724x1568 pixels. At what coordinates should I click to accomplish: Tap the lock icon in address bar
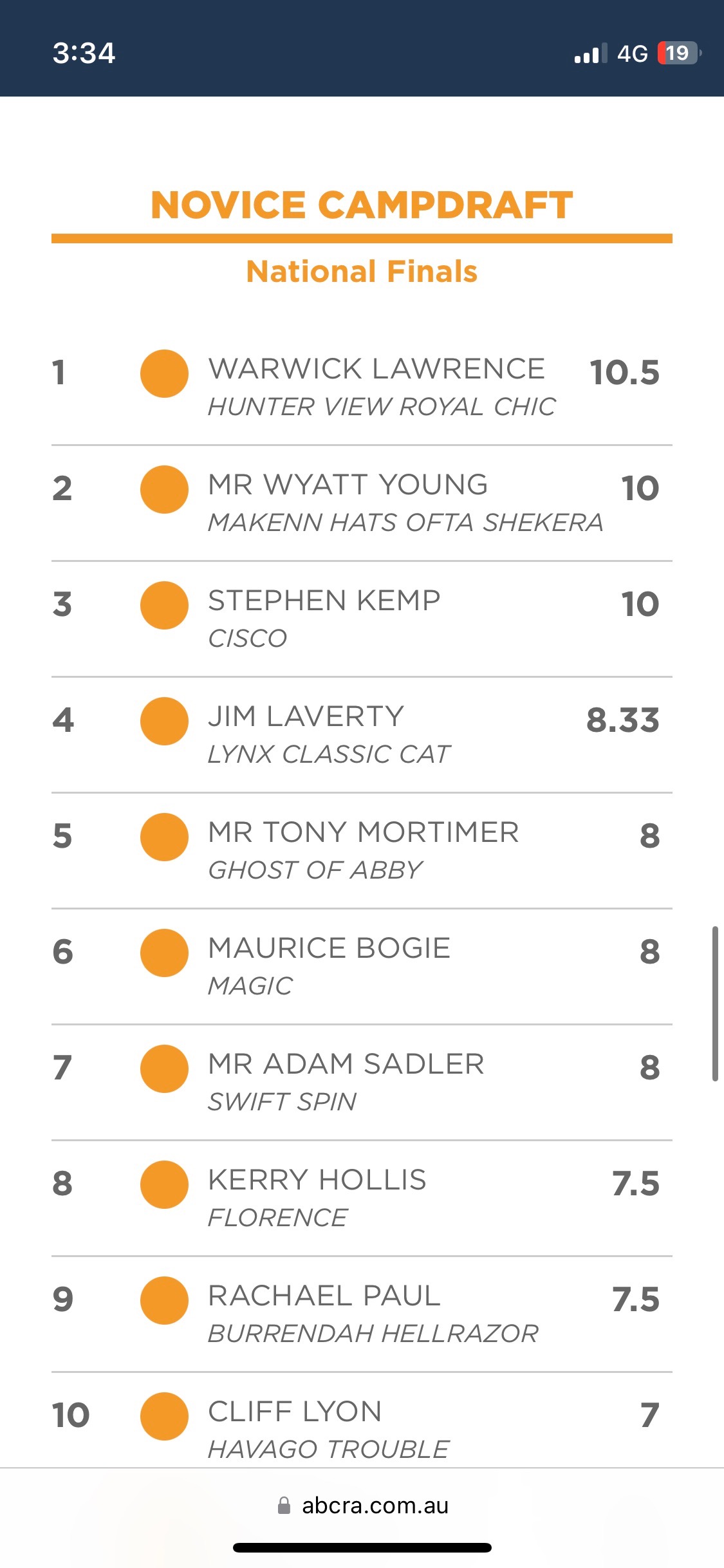click(x=284, y=1506)
